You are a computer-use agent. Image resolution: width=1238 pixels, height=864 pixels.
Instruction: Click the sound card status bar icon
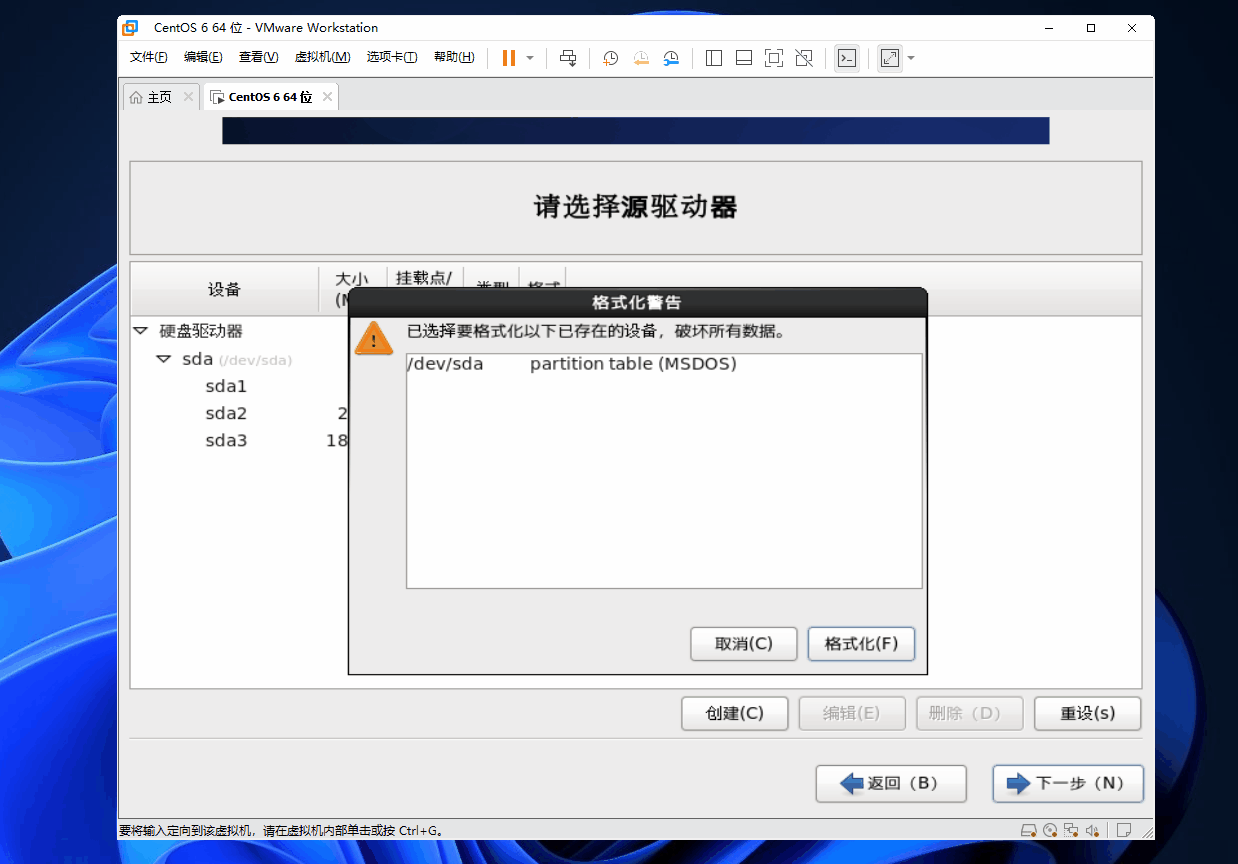click(x=1094, y=830)
